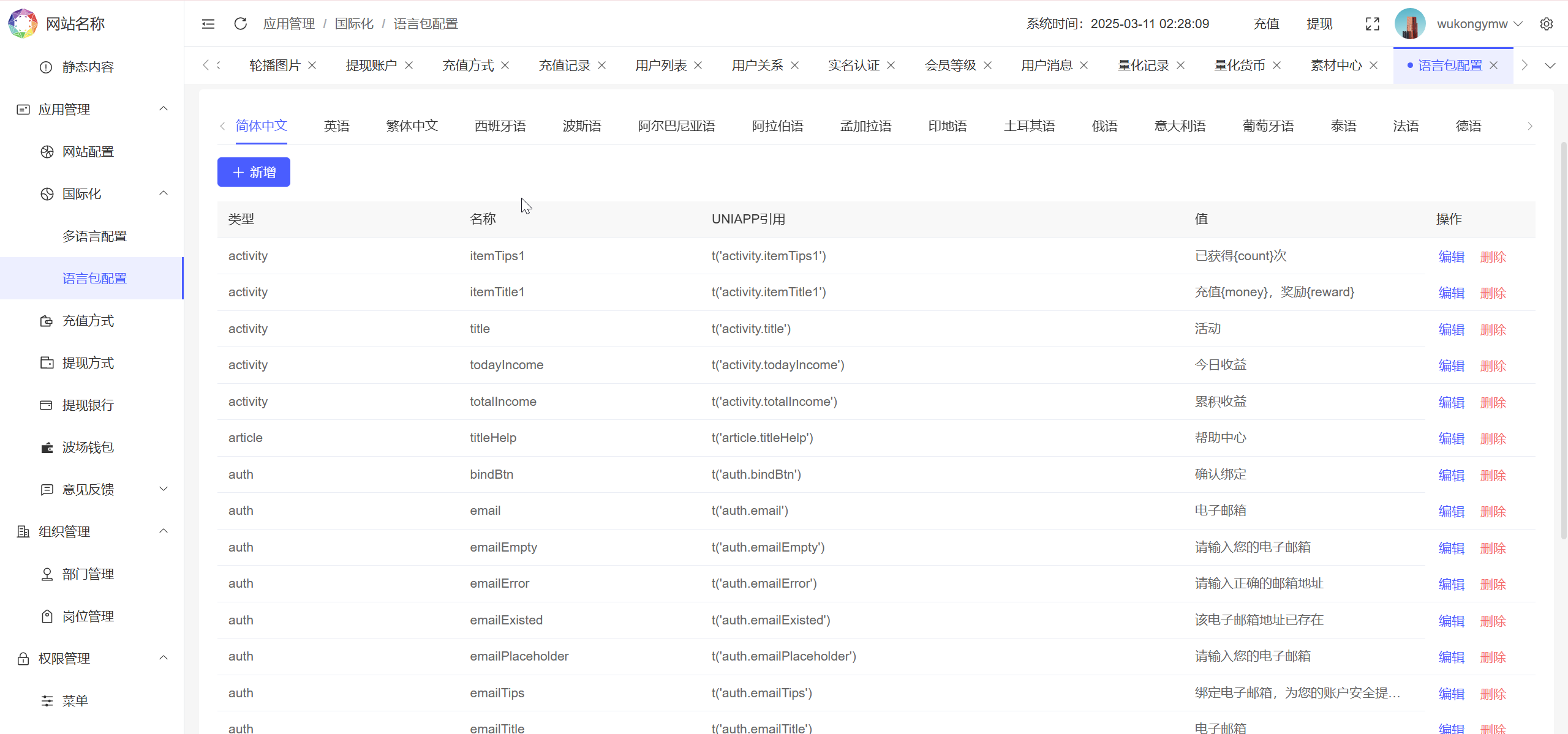1568x734 pixels.
Task: Switch to the 英语 language tab
Action: pyautogui.click(x=336, y=125)
